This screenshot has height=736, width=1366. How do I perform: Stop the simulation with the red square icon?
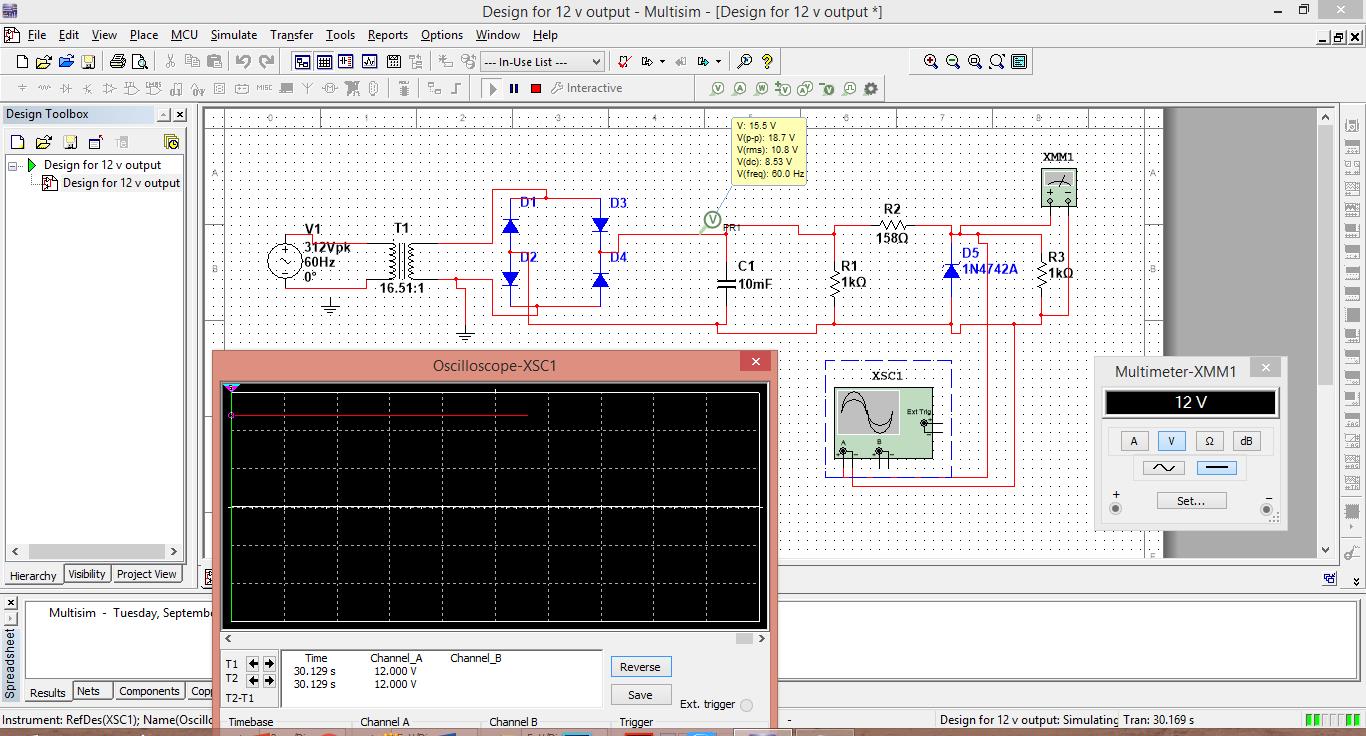pos(535,88)
